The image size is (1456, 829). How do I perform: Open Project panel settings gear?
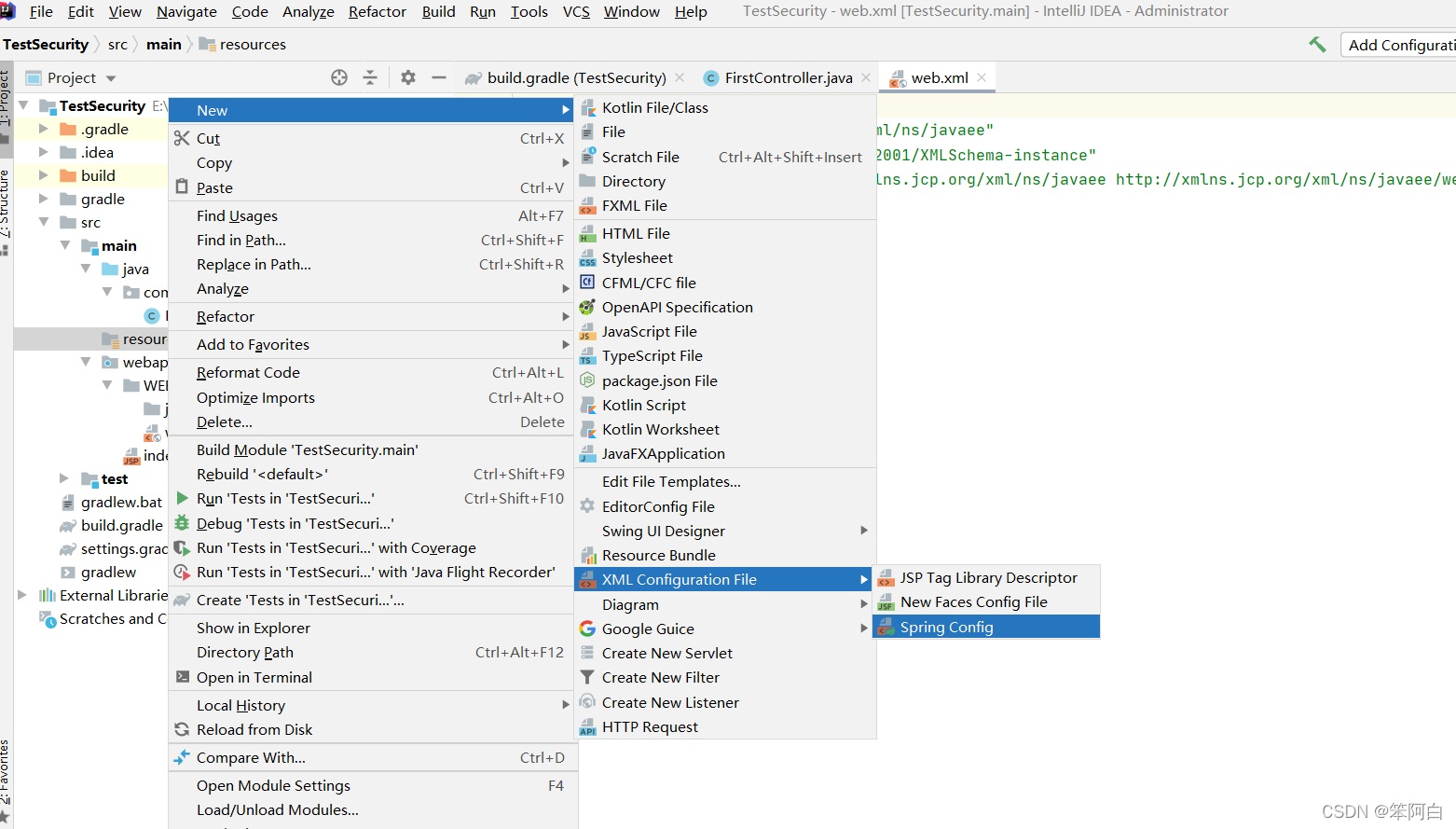click(x=408, y=77)
